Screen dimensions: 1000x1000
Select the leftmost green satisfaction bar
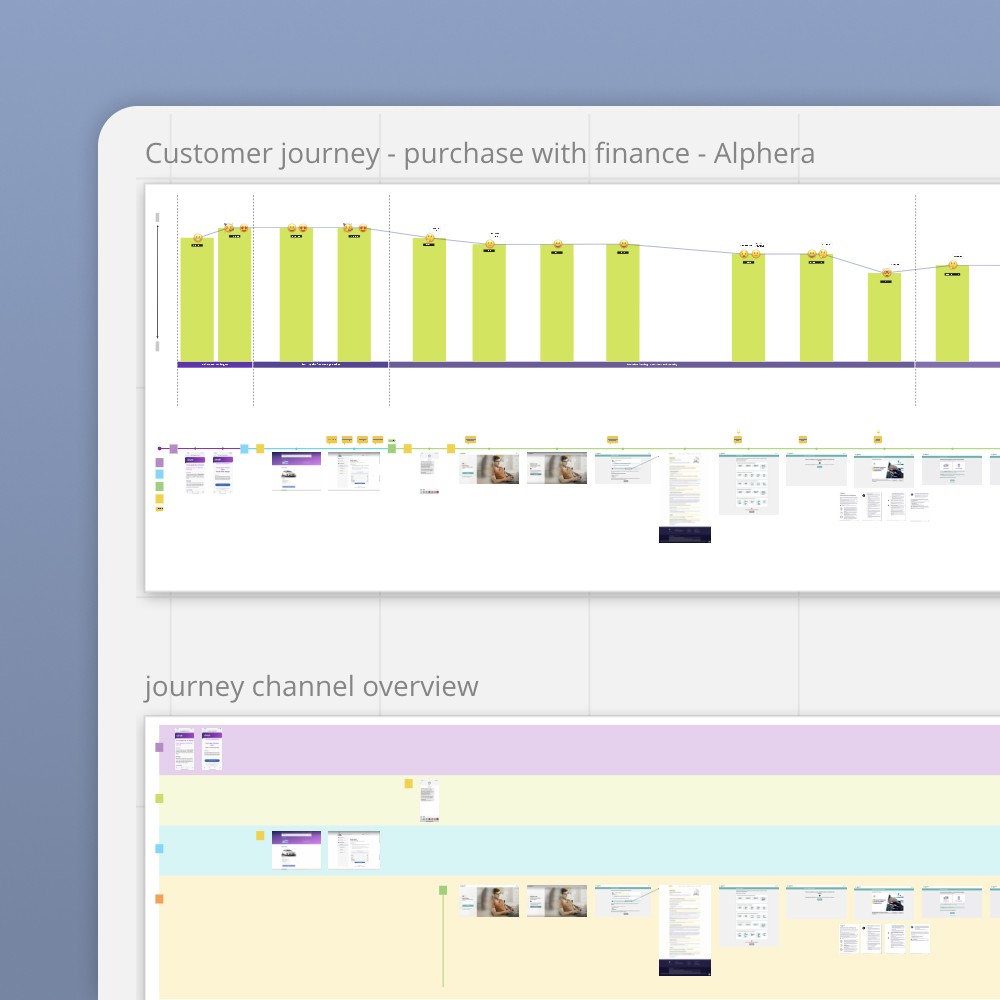pos(197,300)
